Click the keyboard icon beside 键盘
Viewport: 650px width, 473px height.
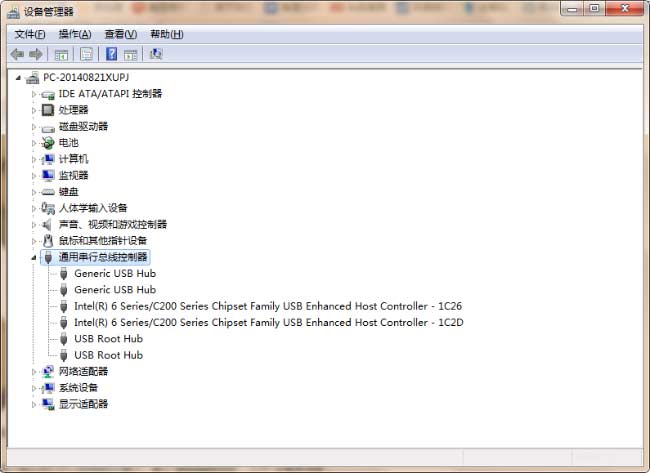pyautogui.click(x=48, y=192)
